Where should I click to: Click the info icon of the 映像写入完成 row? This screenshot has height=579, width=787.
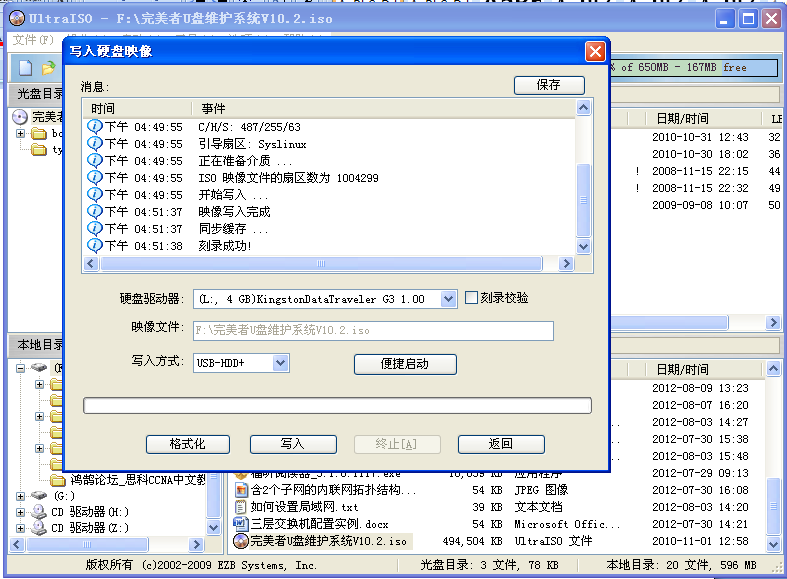(x=94, y=211)
